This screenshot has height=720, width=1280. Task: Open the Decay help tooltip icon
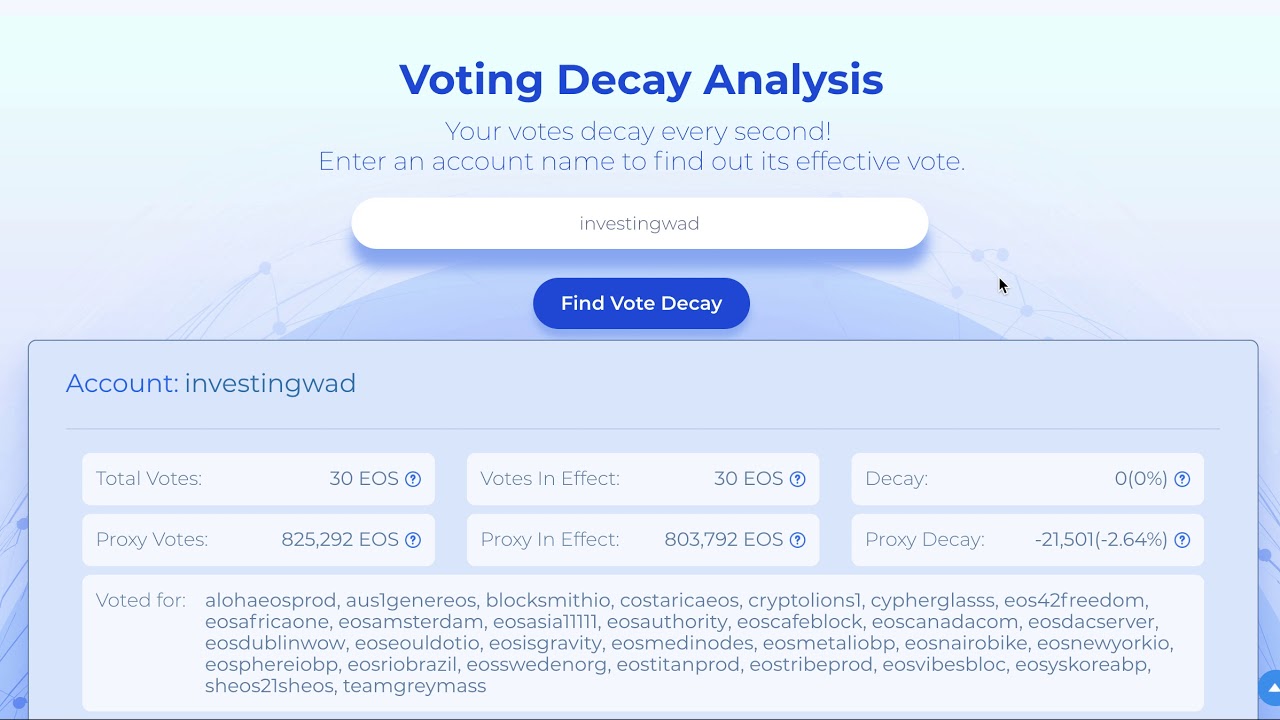(x=1182, y=479)
